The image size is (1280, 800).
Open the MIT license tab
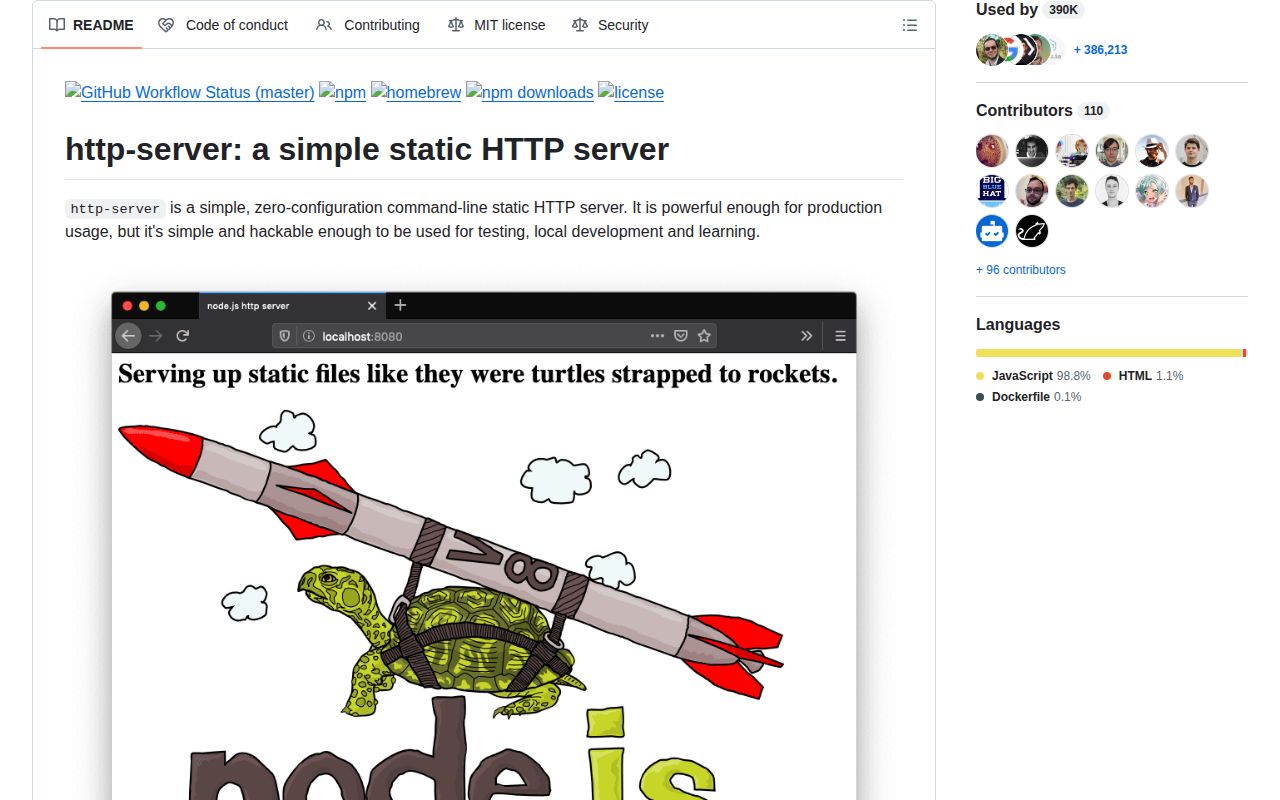496,25
